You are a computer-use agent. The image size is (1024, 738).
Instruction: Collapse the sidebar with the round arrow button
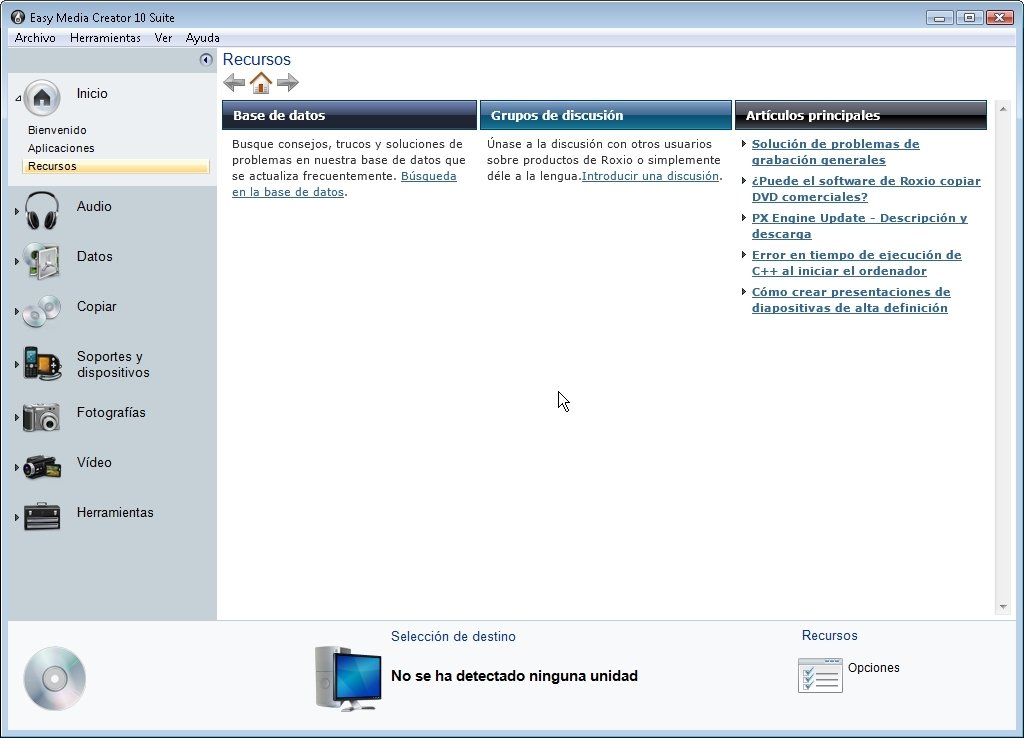[x=206, y=60]
